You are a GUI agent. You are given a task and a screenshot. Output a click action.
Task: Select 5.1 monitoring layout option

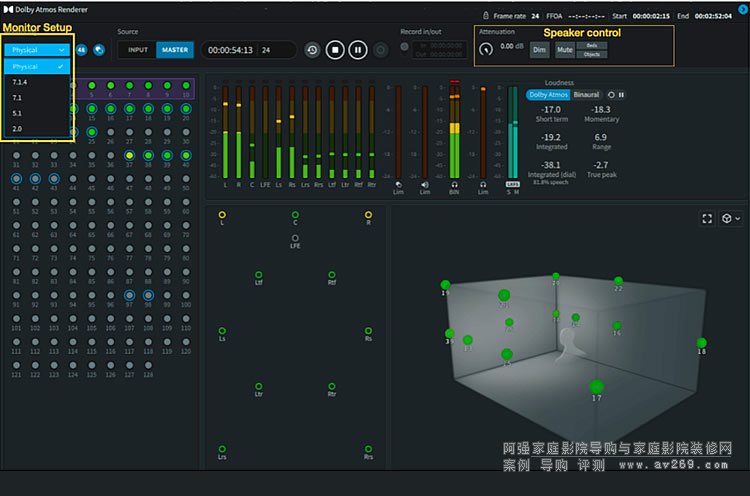(18, 113)
